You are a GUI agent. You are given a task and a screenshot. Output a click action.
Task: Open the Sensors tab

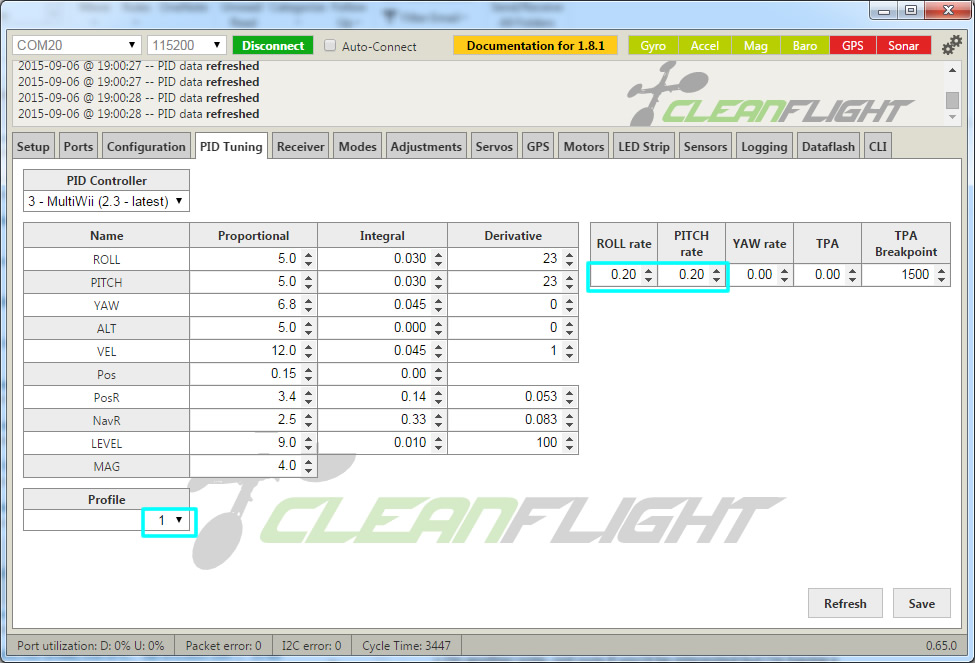point(705,147)
